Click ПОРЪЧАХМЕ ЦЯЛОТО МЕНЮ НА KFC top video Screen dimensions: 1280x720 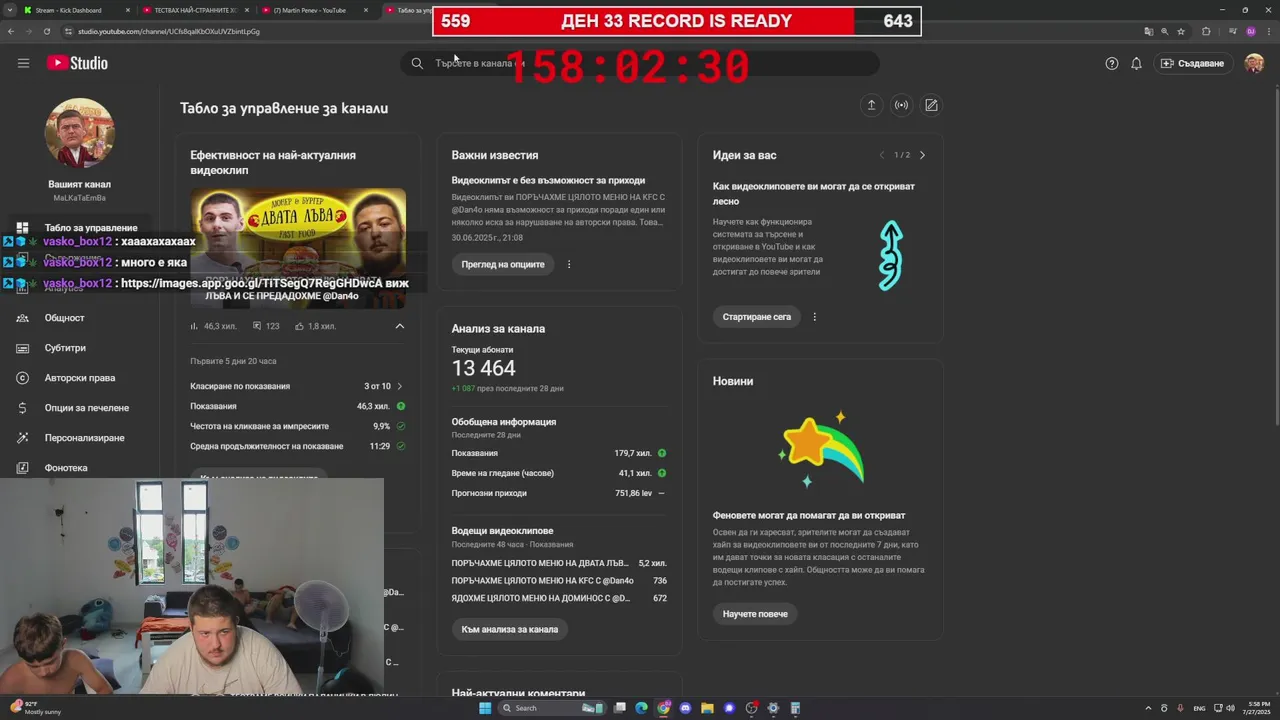[x=542, y=581]
